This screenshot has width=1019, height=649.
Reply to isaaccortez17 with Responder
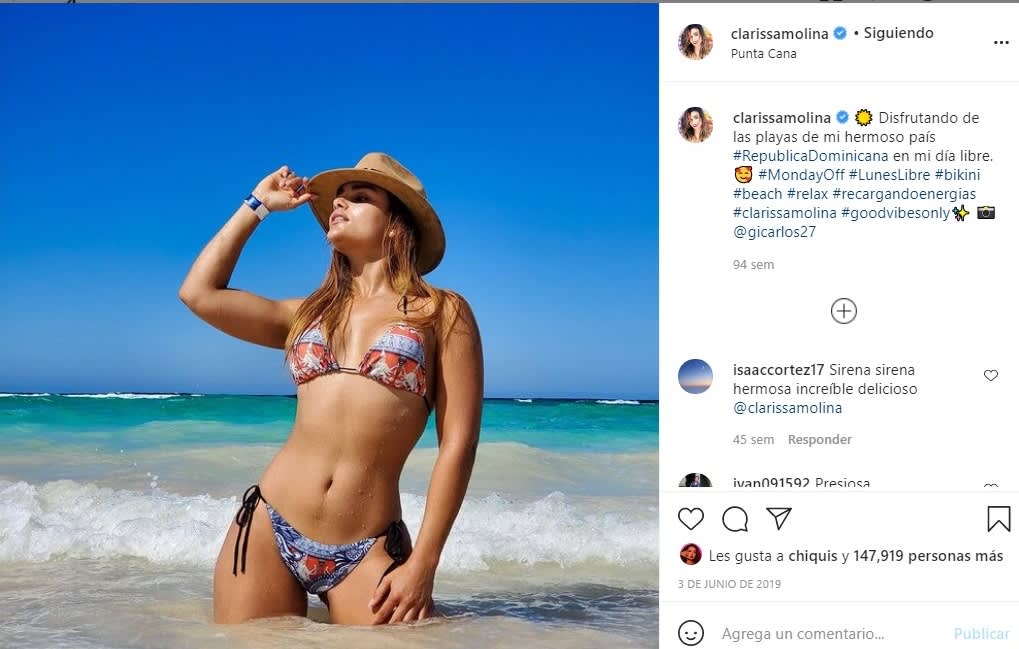click(819, 440)
